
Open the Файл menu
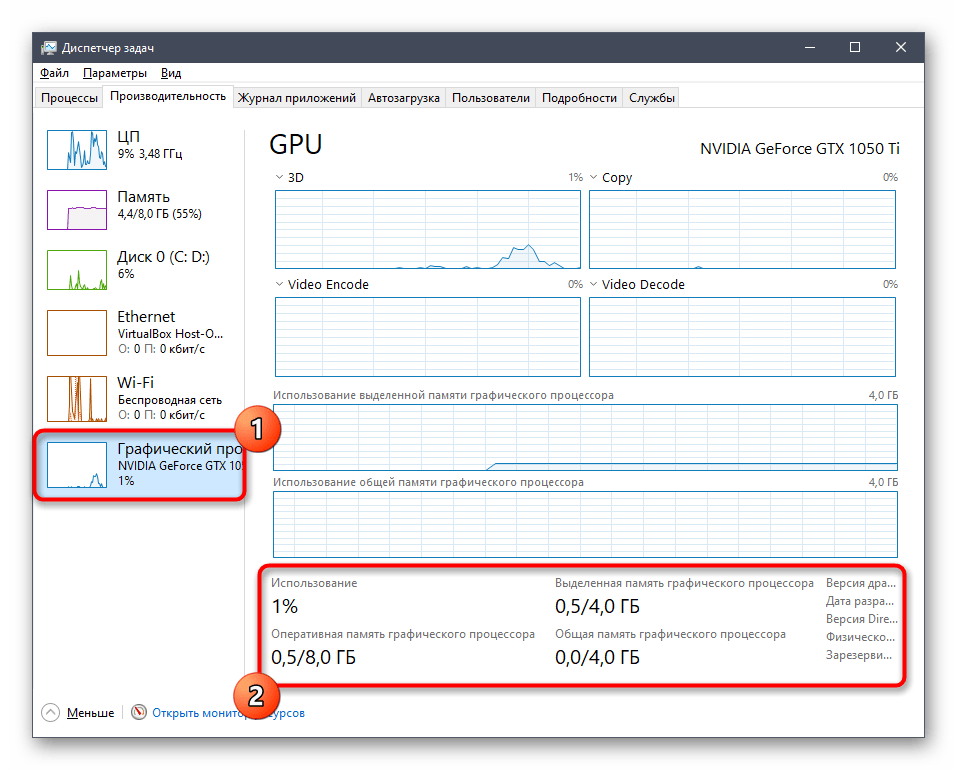click(54, 73)
